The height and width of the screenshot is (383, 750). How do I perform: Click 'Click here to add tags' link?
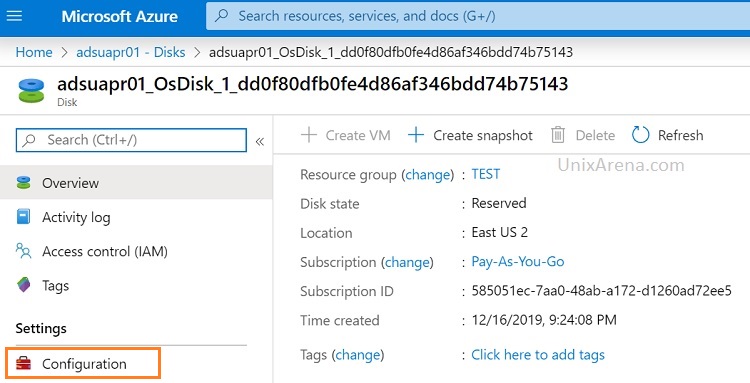[x=538, y=355]
